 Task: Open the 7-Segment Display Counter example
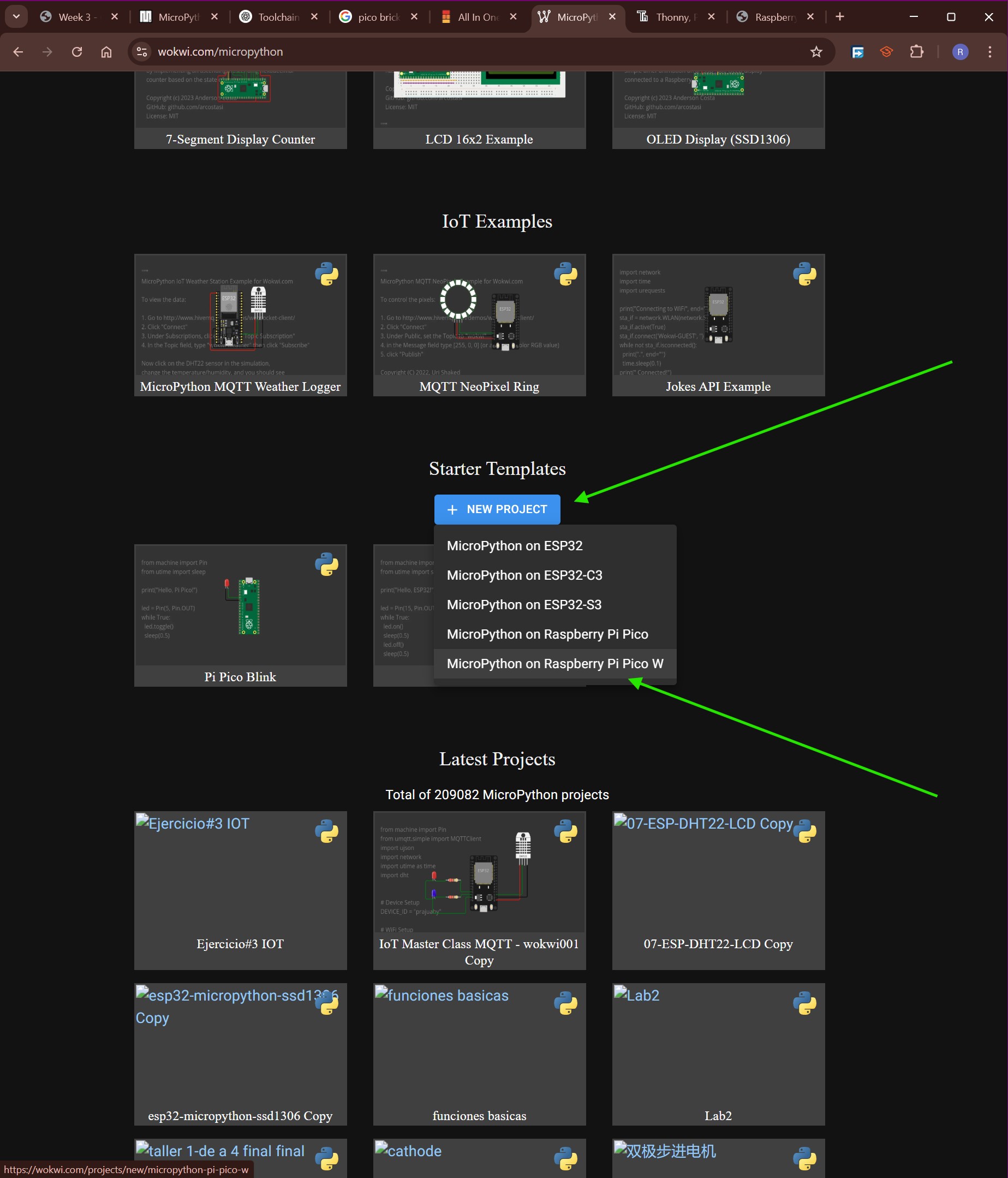(241, 110)
